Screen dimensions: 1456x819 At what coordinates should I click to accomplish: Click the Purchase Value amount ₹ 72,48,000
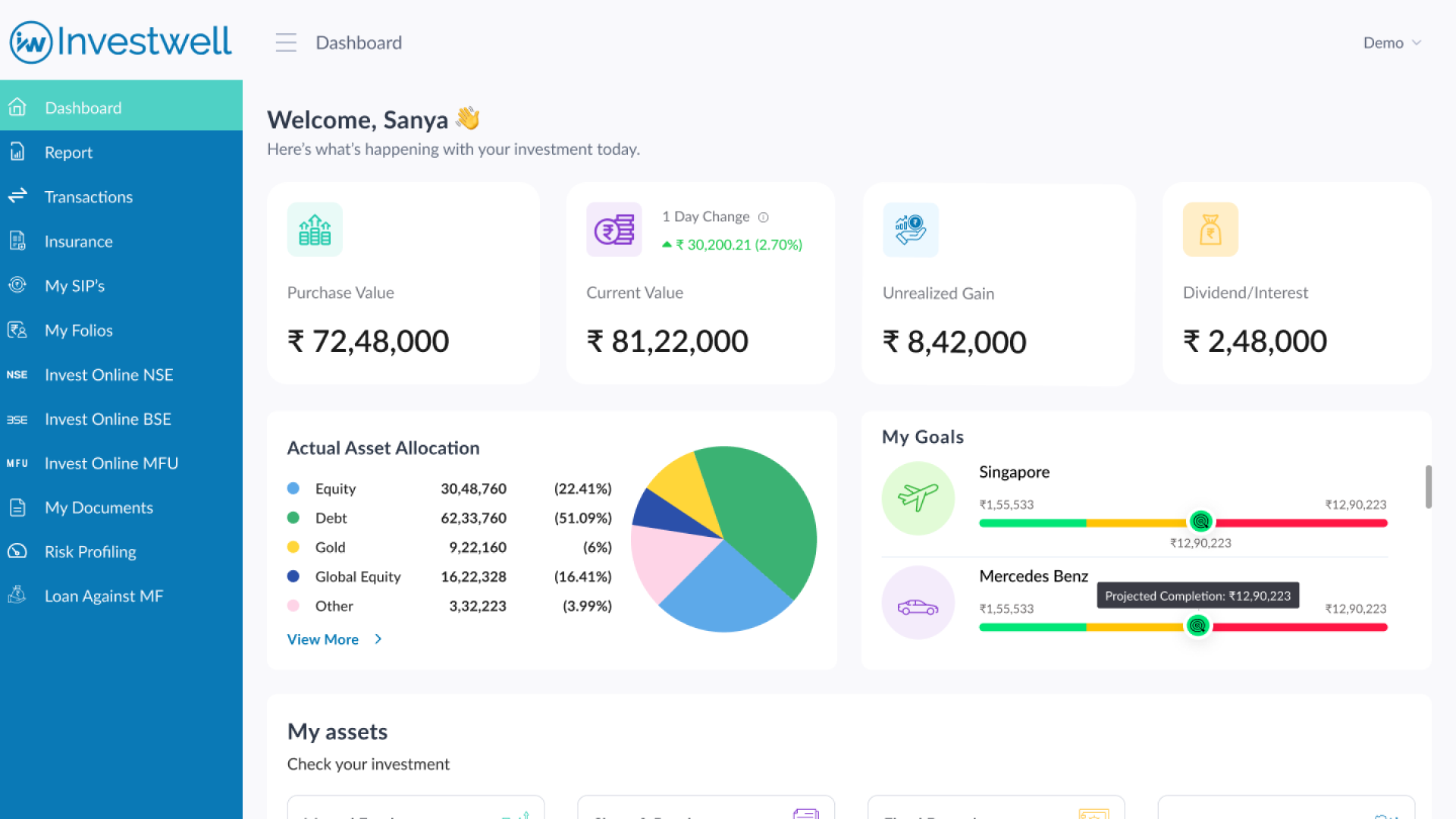(369, 341)
